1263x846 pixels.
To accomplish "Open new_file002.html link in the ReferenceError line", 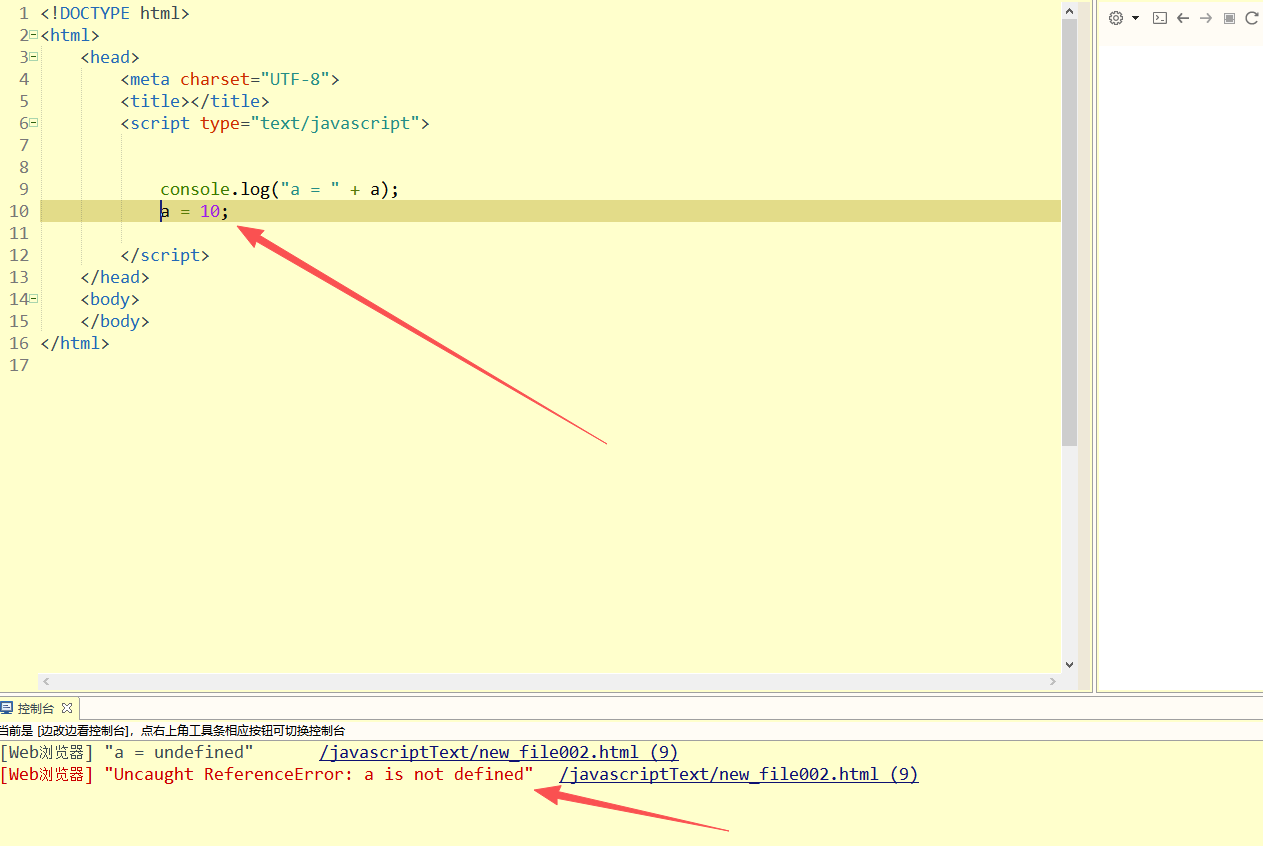I will [738, 774].
